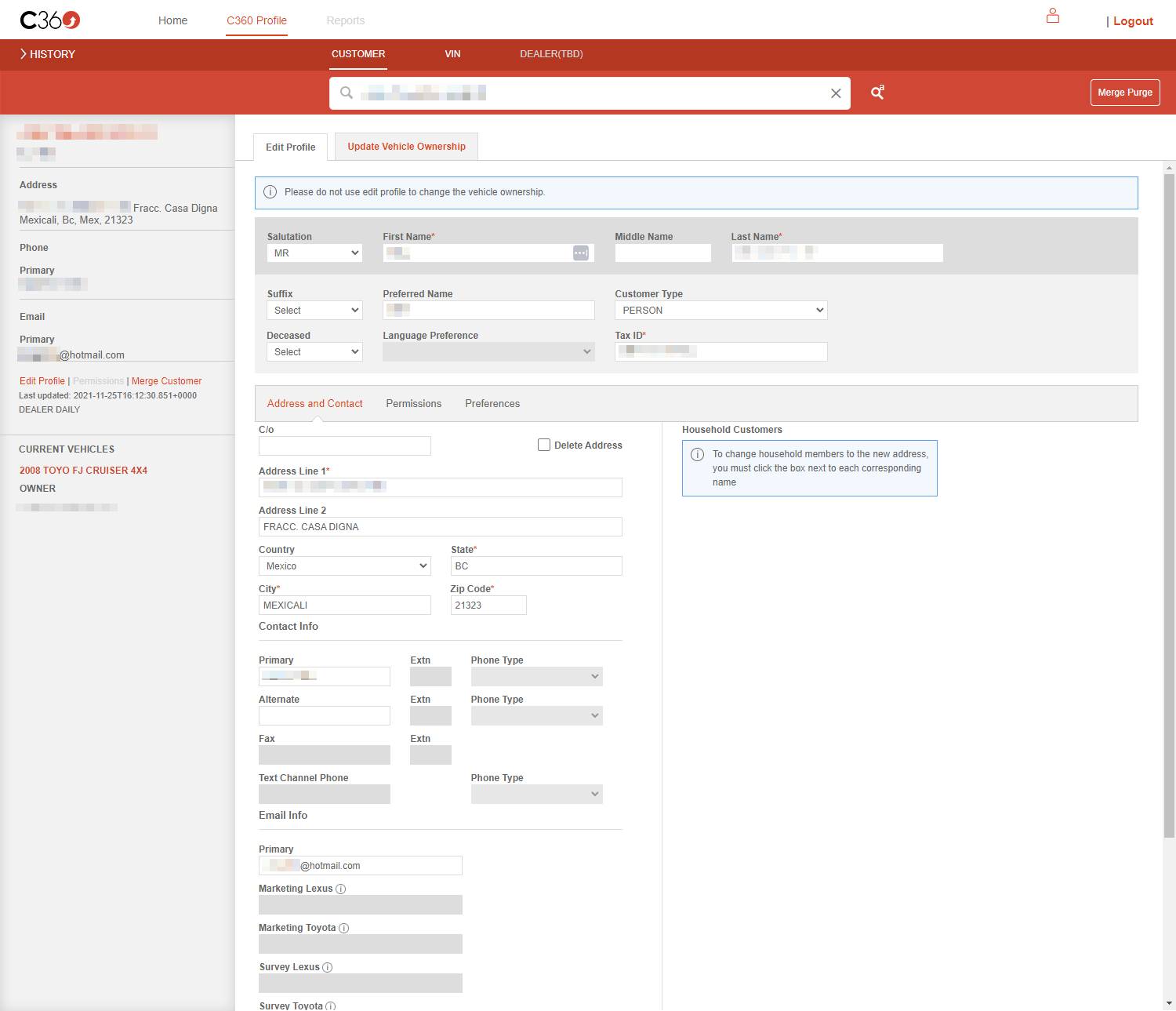Open the Preferences tab
The image size is (1176, 1011).
(x=492, y=404)
